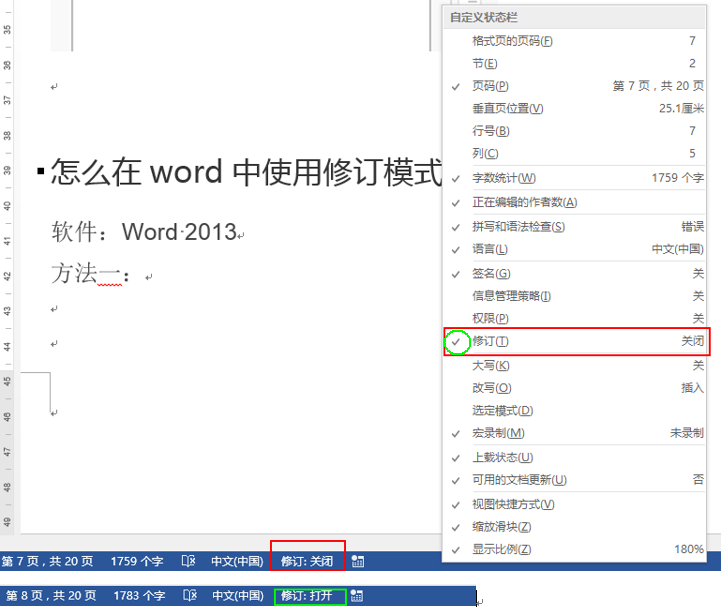Choose 垂直页位置(V) in status bar menu
The image size is (721, 611).
click(575, 108)
